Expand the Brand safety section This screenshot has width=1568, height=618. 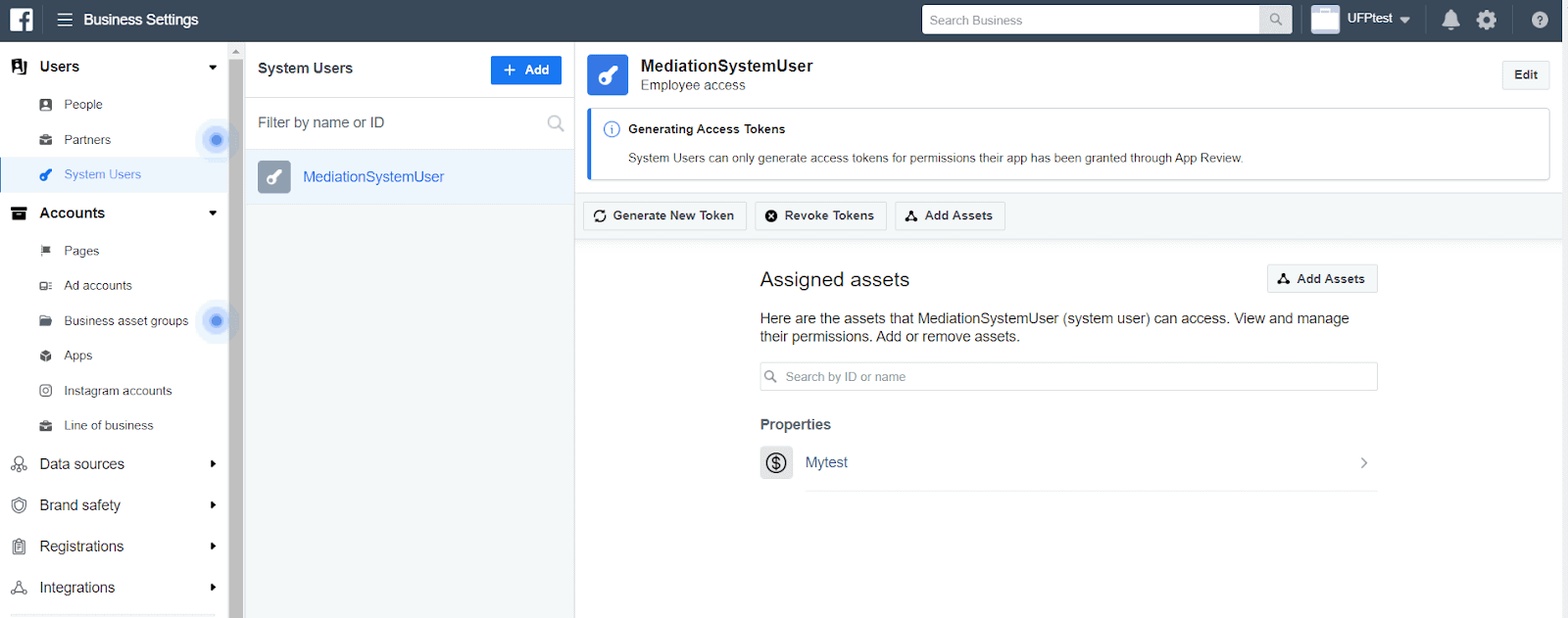click(x=213, y=505)
